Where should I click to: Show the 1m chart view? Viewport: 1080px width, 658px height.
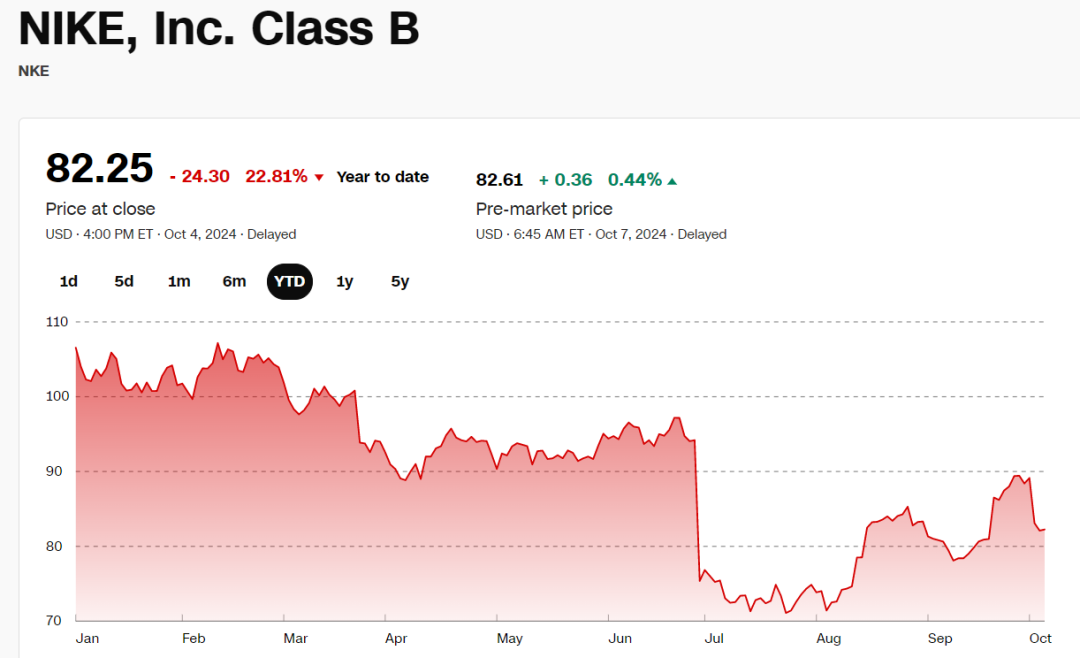179,281
